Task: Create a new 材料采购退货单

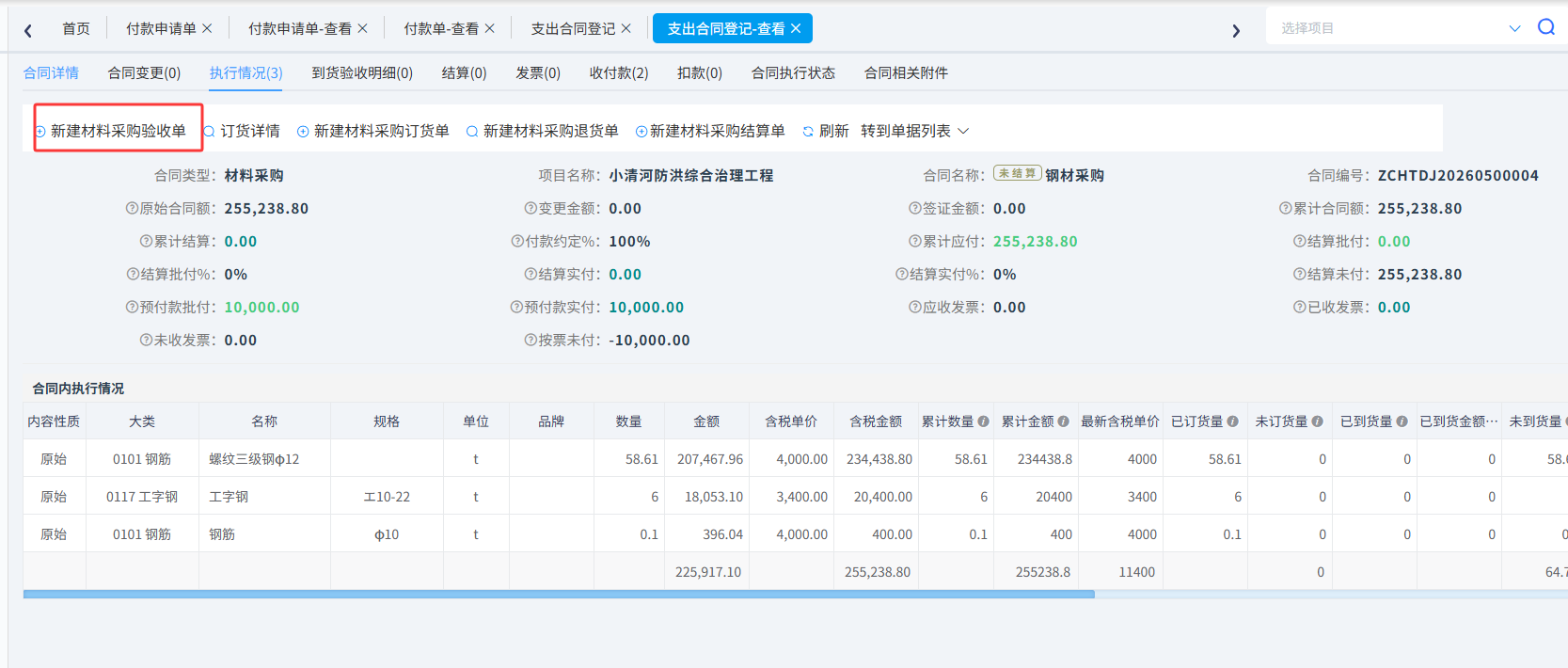Action: (543, 131)
